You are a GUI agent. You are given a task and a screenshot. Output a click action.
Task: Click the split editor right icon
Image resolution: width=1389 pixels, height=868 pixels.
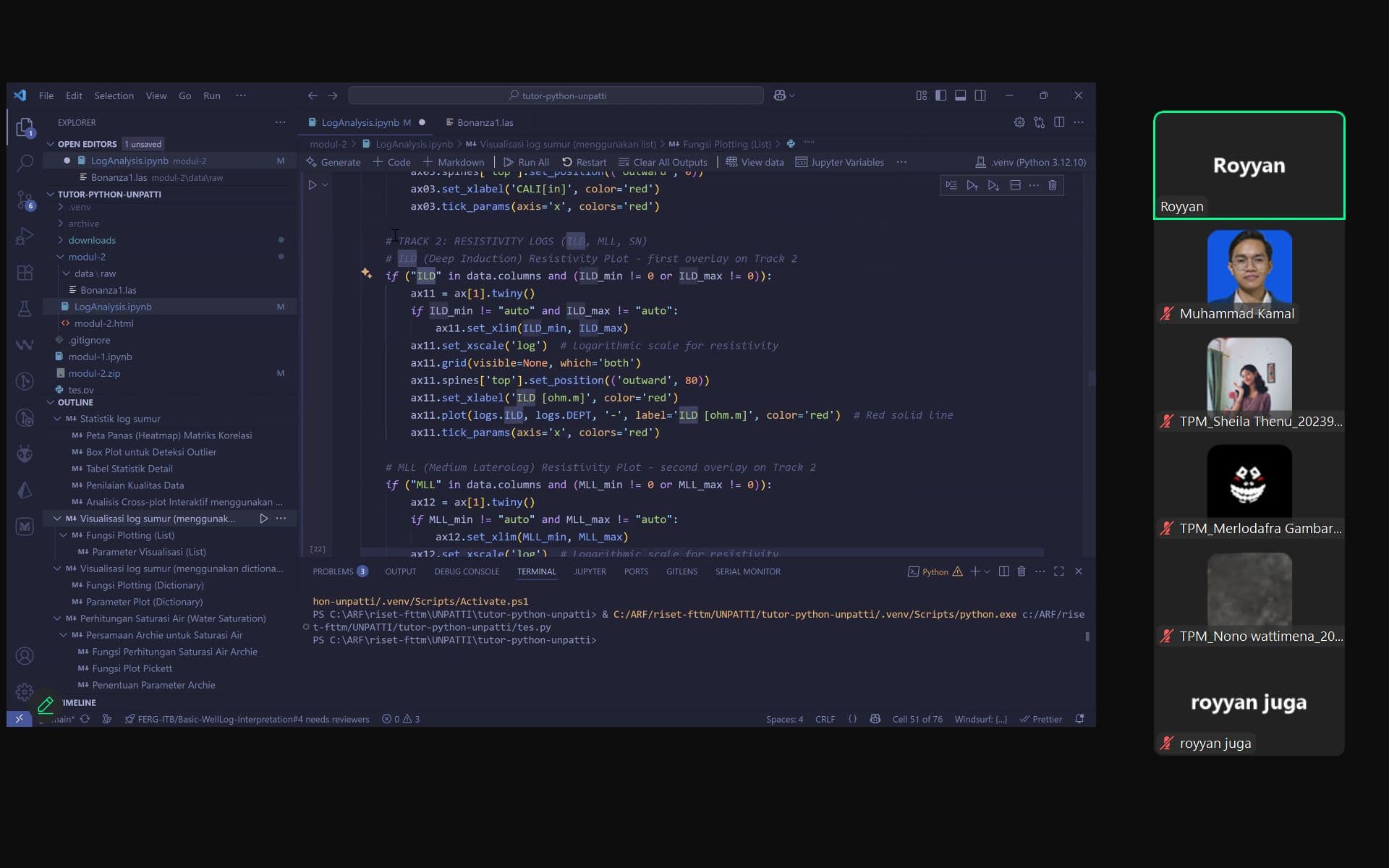click(1059, 122)
